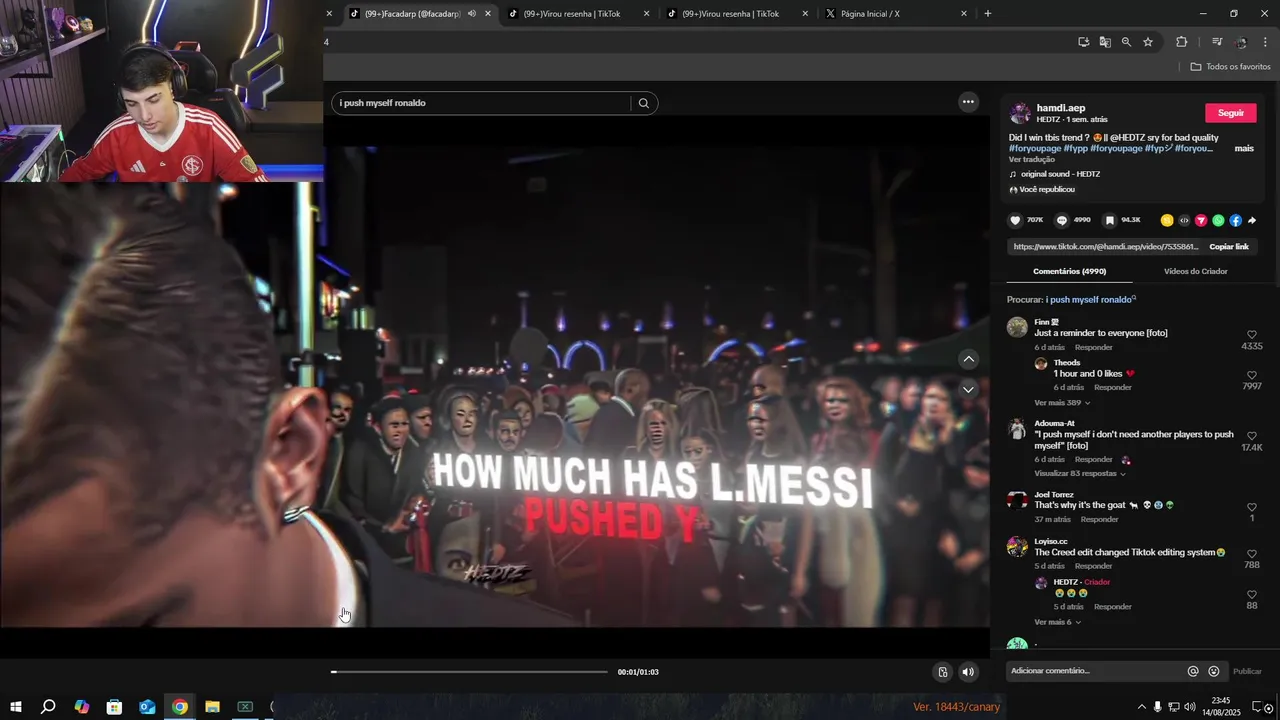Screen dimensions: 1280x720
Task: Click the picture-in-picture icon beside the volume
Action: (942, 672)
